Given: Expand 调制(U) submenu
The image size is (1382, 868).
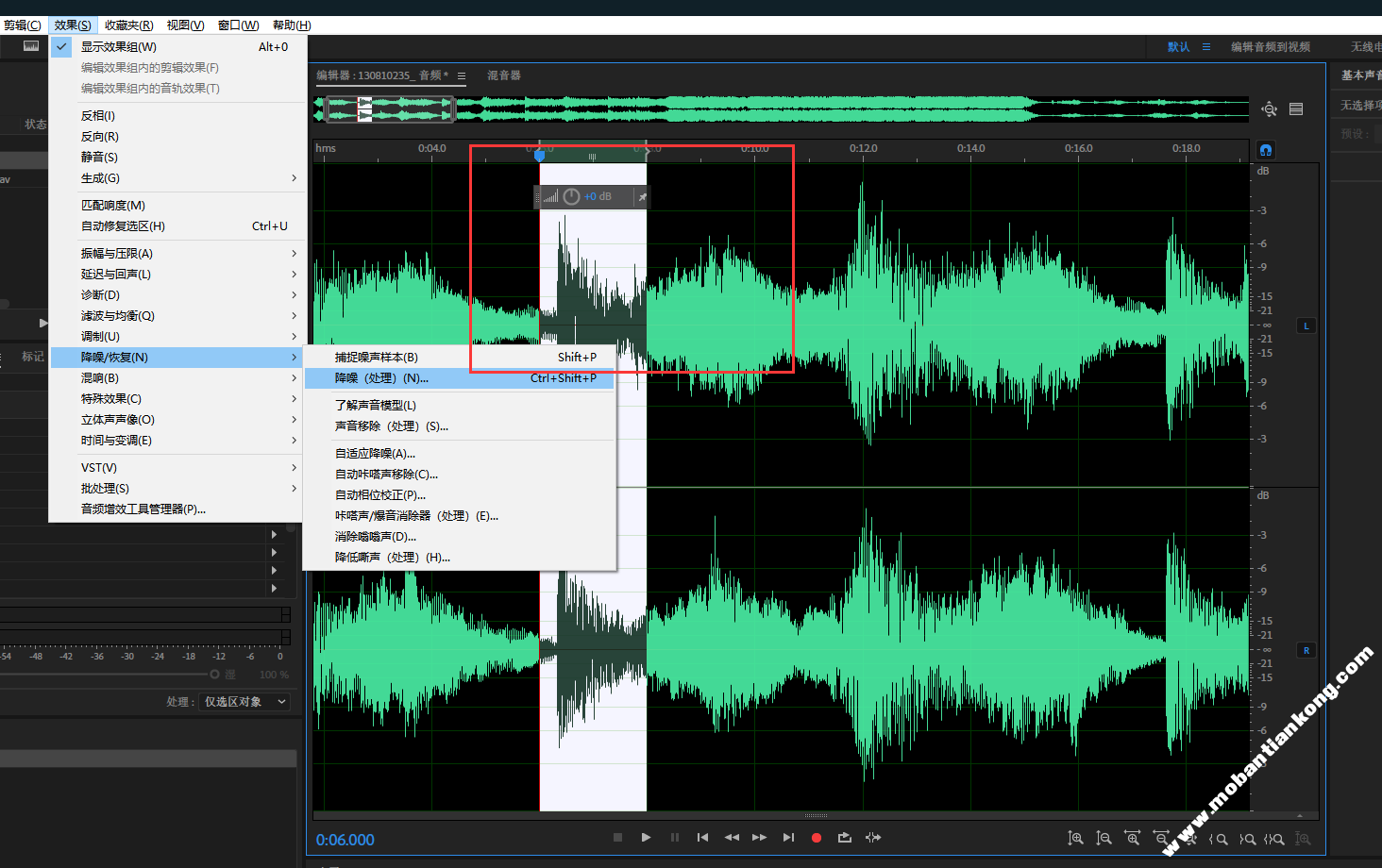Looking at the screenshot, I should click(177, 336).
